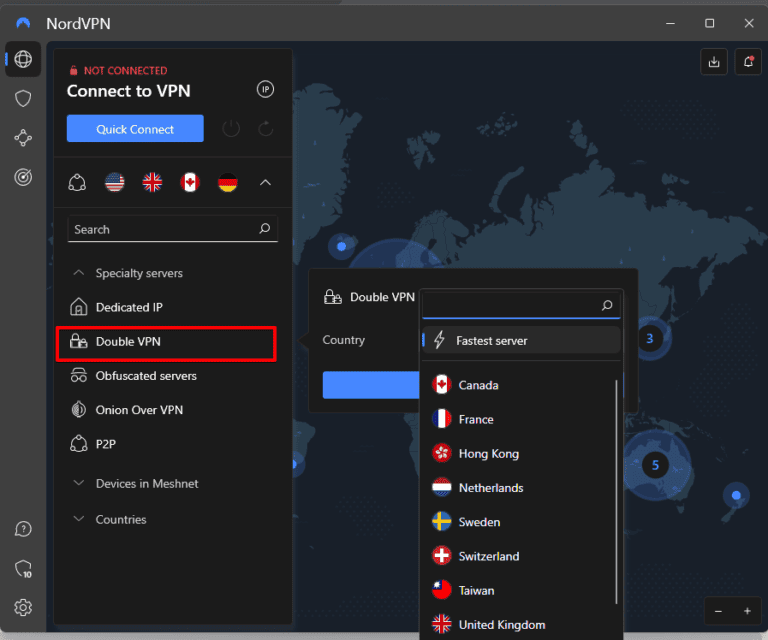The width and height of the screenshot is (768, 640).
Task: Click the server Search field
Action: click(x=160, y=229)
